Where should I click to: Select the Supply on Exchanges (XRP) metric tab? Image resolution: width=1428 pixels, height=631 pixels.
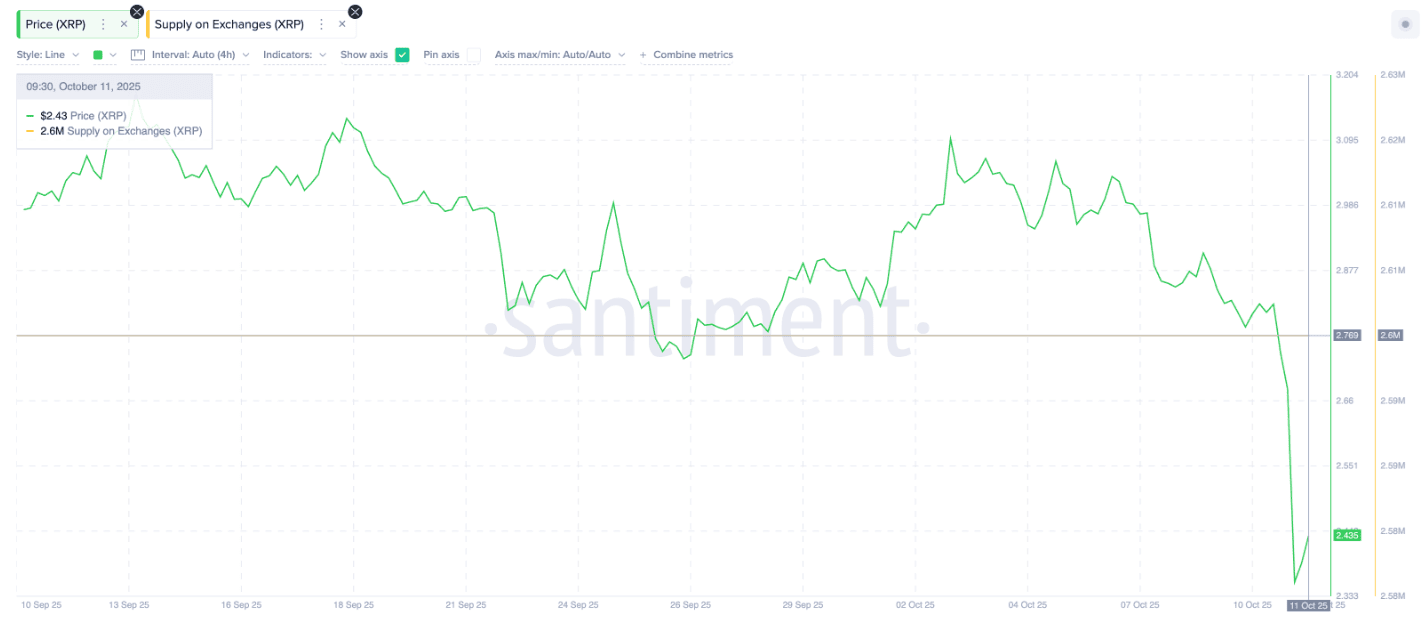pyautogui.click(x=229, y=24)
